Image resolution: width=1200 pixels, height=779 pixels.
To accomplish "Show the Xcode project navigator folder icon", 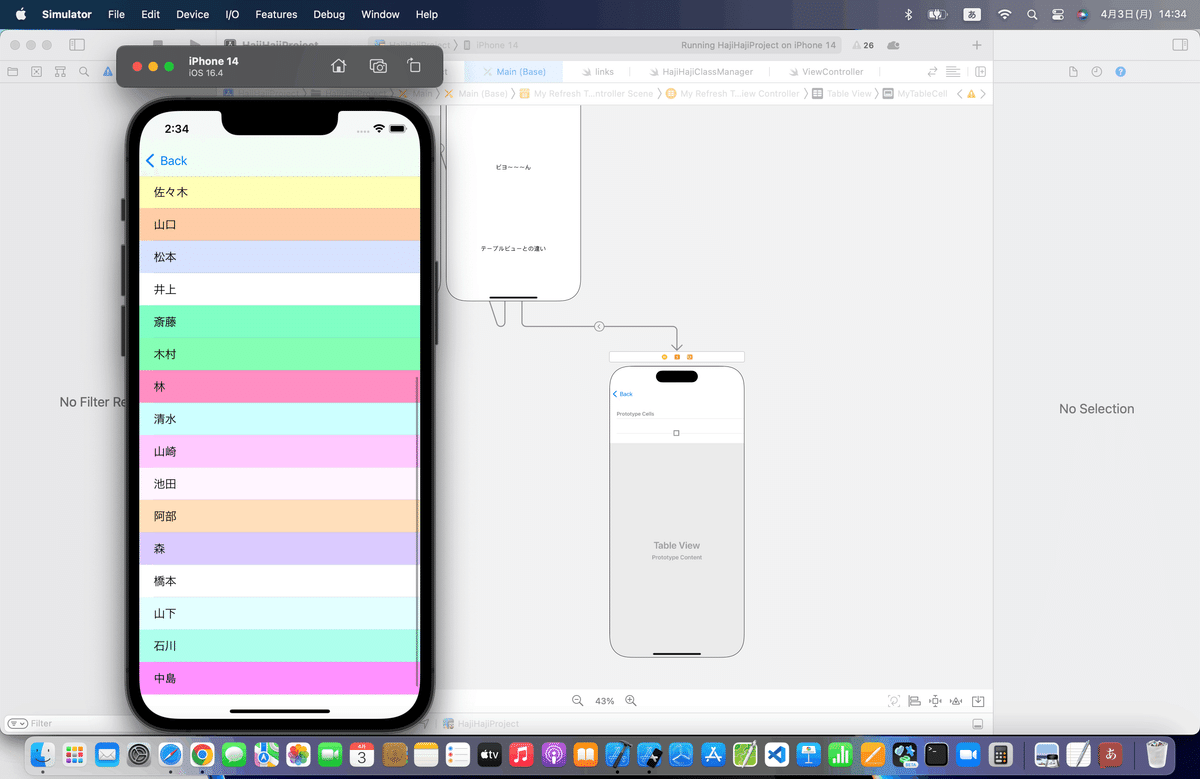I will [x=12, y=72].
